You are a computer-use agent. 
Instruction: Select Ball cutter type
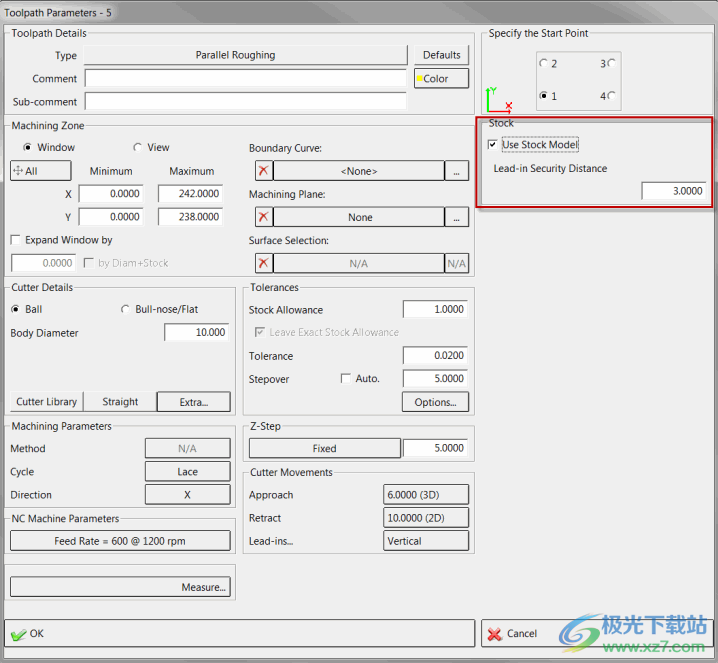point(16,310)
